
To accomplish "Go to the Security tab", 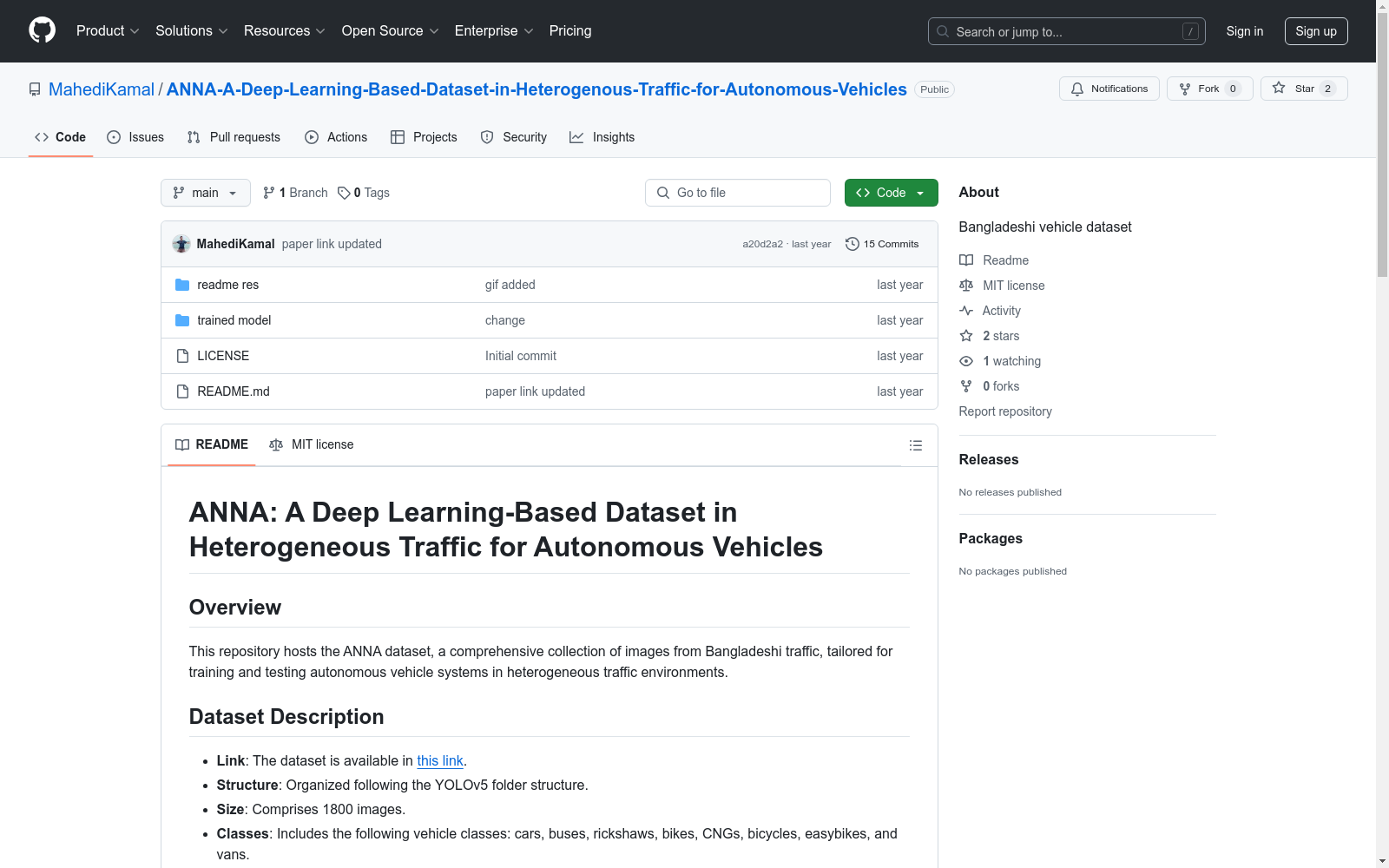I will pyautogui.click(x=514, y=137).
